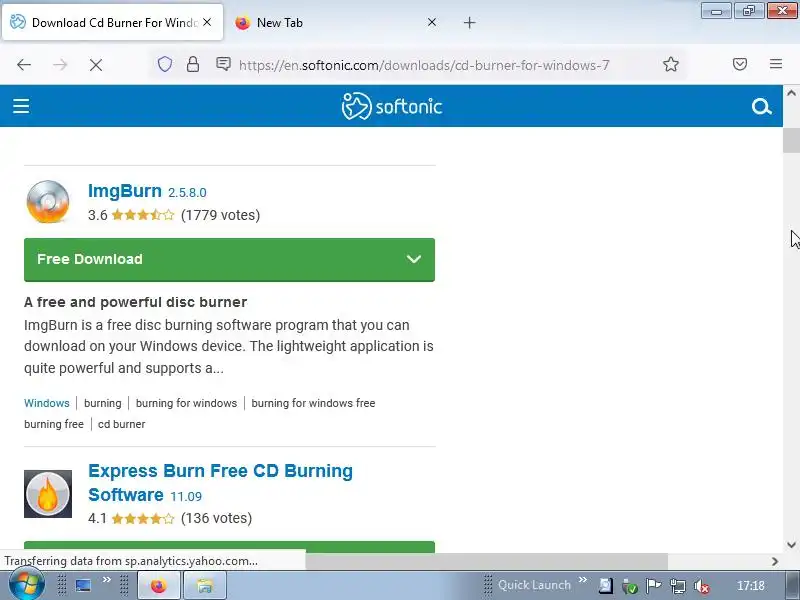Click the ImgBurn disc icon
Viewport: 800px width, 600px height.
click(x=47, y=202)
